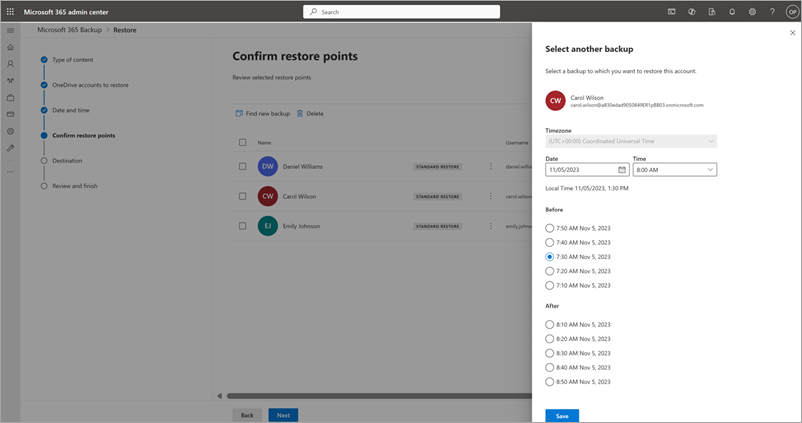Screen dimensions: 802x423
Task: Open Settings gear icon in header
Action: coord(752,12)
